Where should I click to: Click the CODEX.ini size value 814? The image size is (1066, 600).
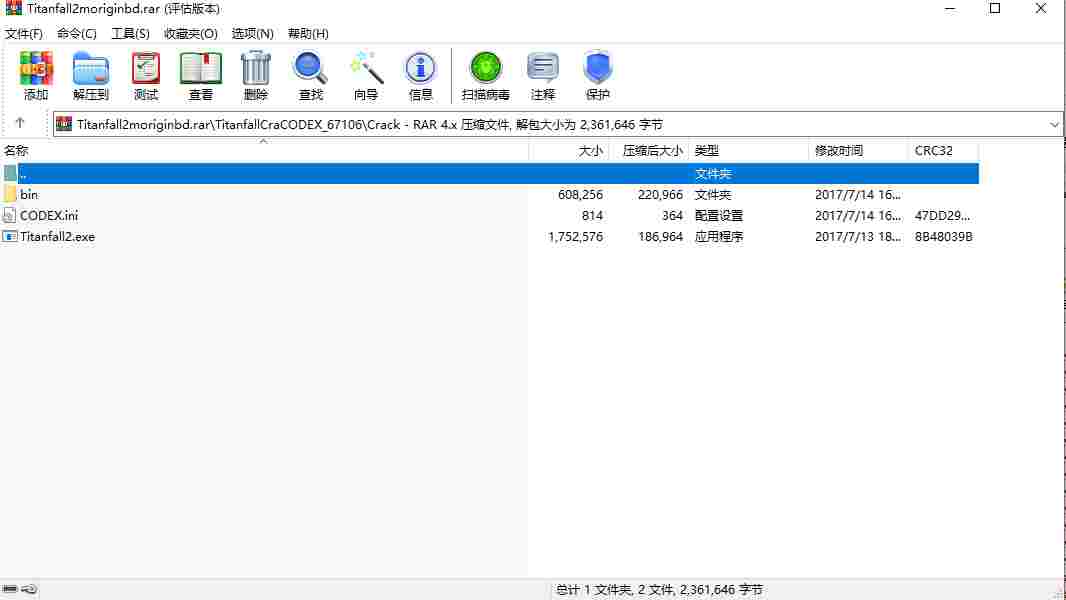pyautogui.click(x=592, y=215)
